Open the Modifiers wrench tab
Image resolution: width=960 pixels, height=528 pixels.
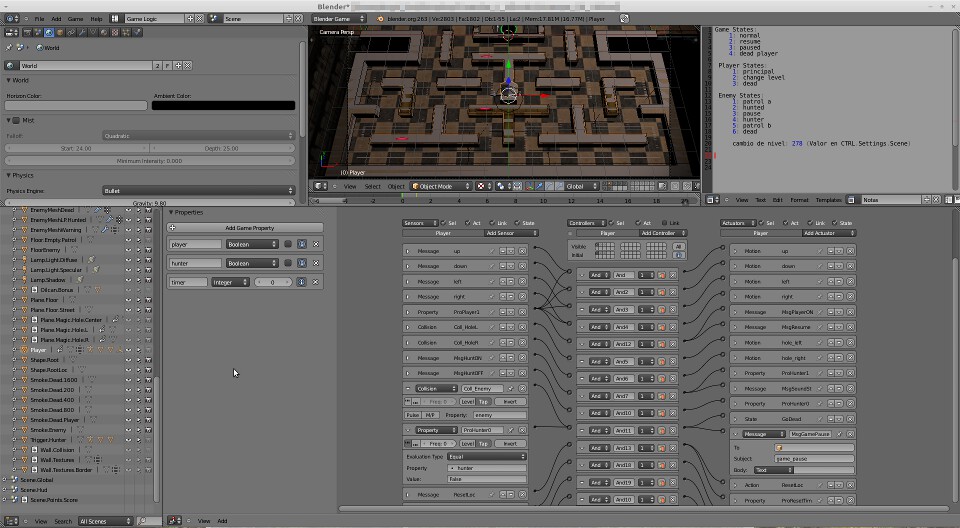pyautogui.click(x=82, y=32)
